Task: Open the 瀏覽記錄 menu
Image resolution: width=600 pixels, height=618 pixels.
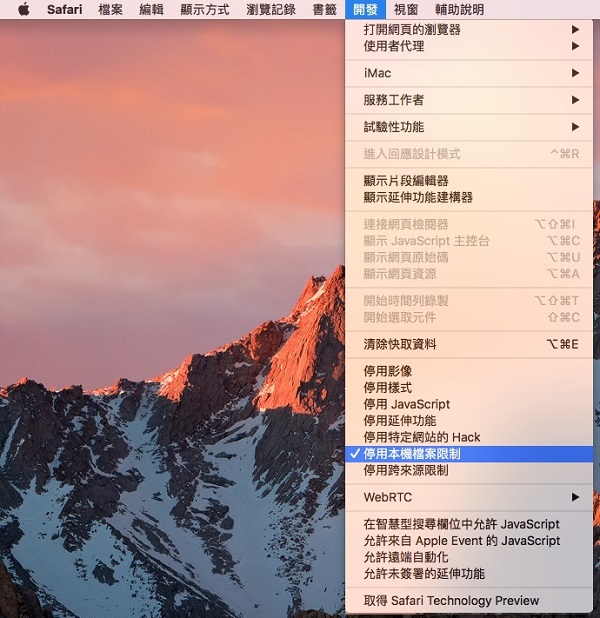Action: 271,9
